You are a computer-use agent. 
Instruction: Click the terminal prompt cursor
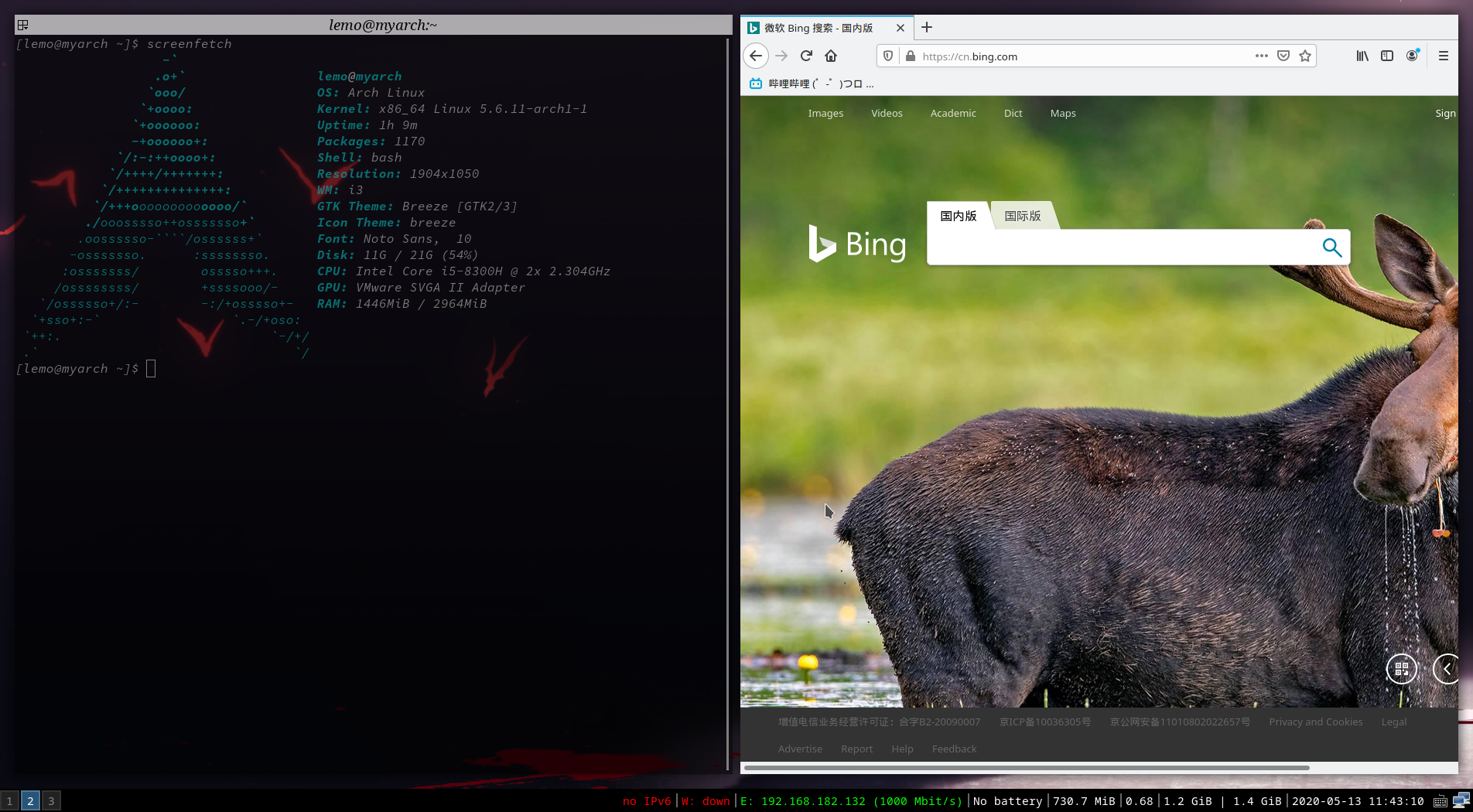click(x=151, y=369)
